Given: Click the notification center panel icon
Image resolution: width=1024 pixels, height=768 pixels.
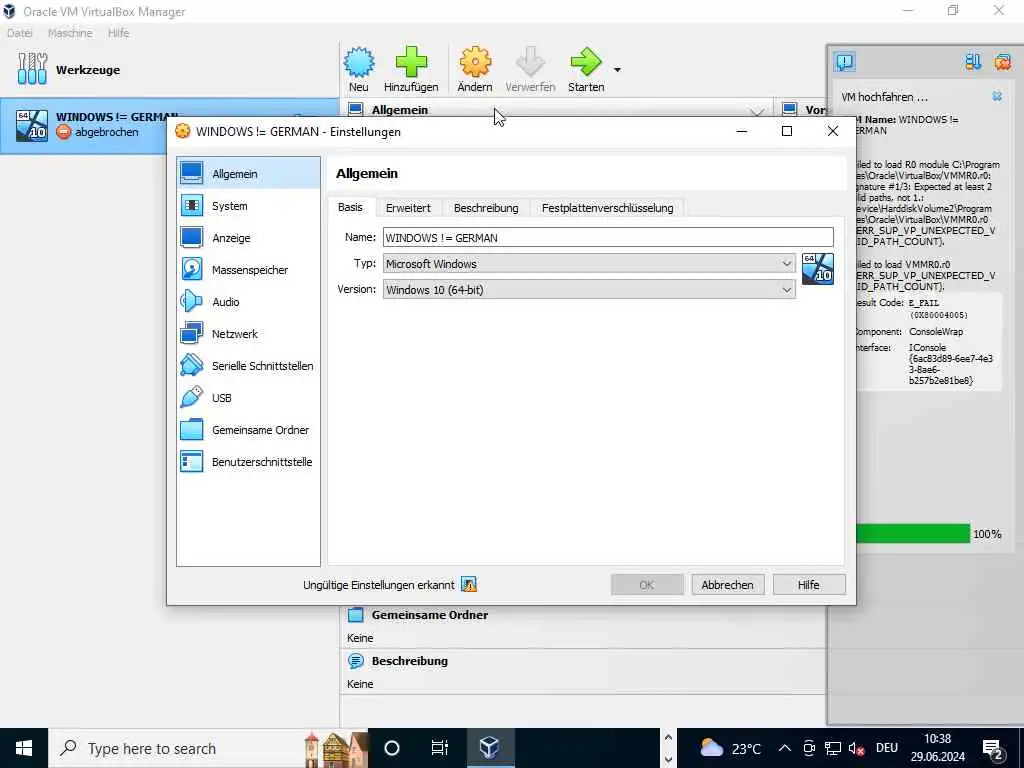Looking at the screenshot, I should coord(844,62).
